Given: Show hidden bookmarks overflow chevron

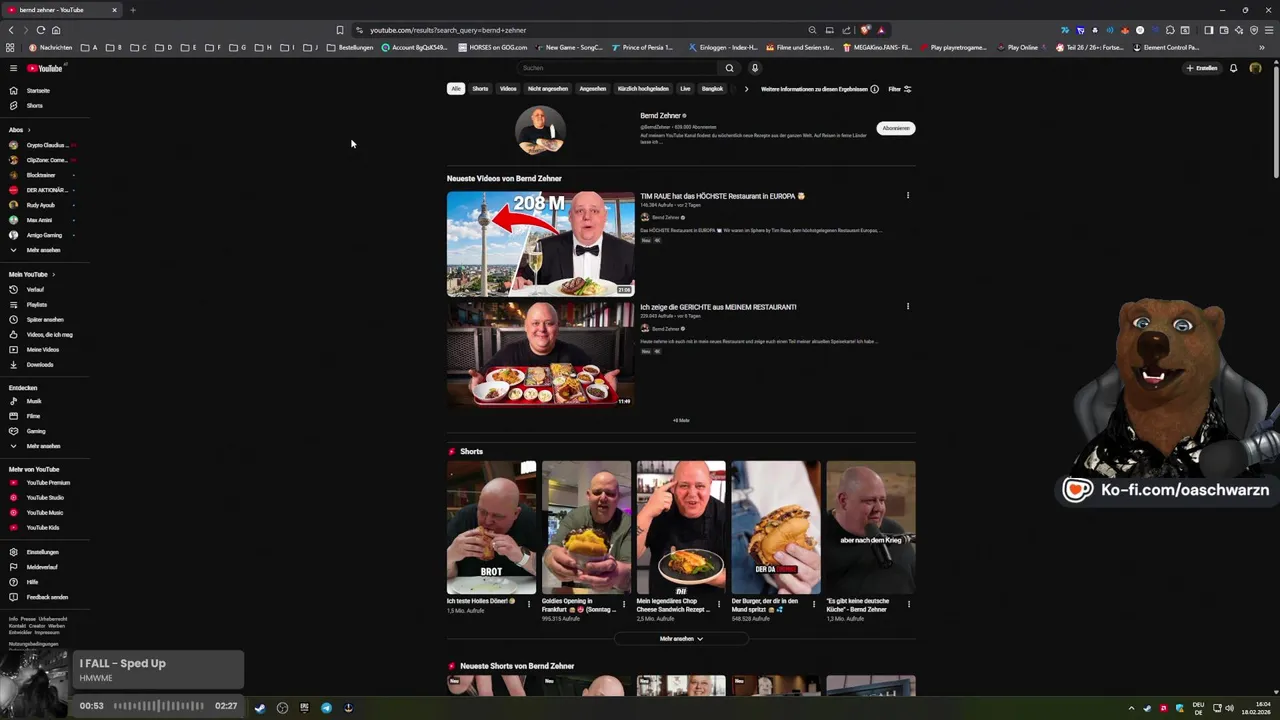Looking at the screenshot, I should point(1262,47).
